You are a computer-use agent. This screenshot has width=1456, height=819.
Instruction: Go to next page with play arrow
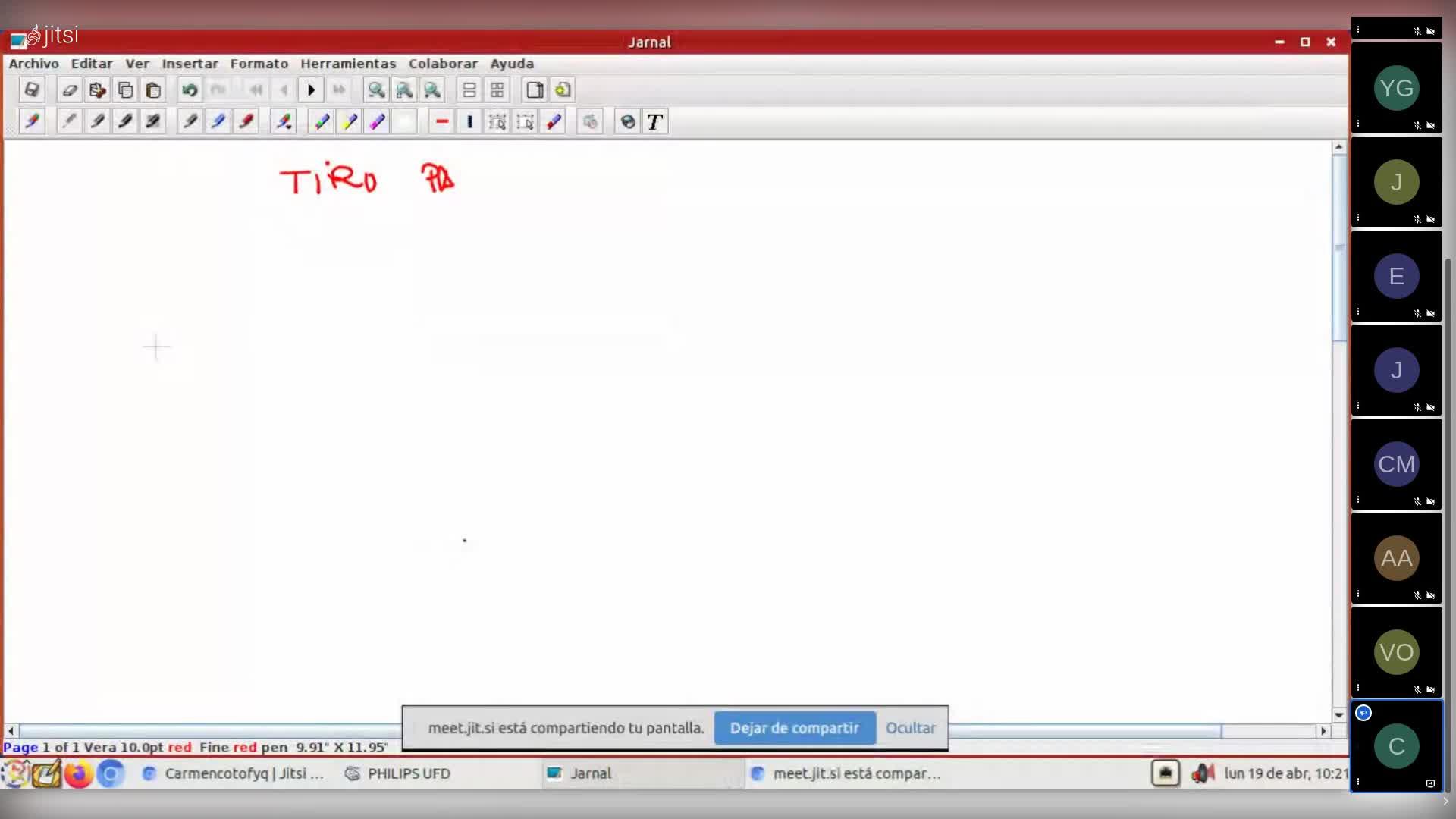click(x=311, y=90)
